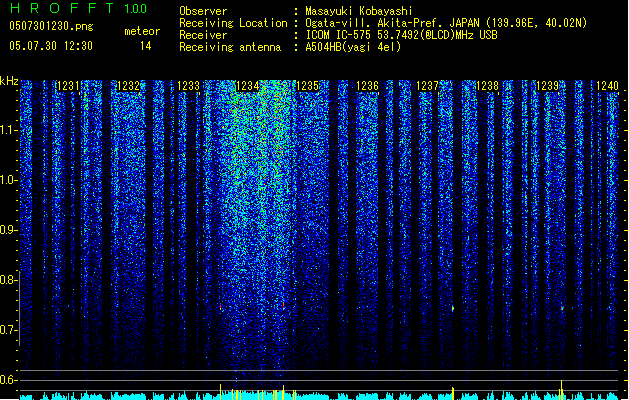Viewport: 629px width, 400px height.
Task: Click the 1233 time marker
Action: (188, 86)
